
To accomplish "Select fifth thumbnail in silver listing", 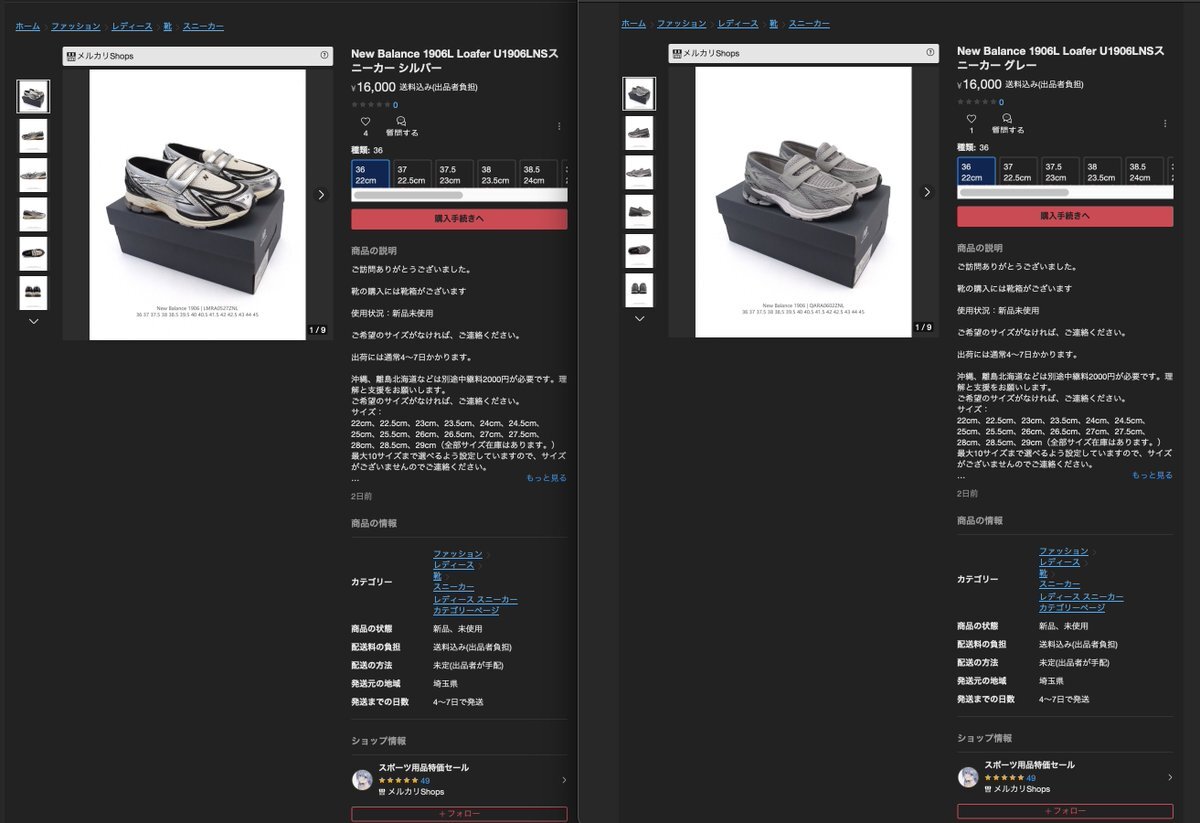I will pyautogui.click(x=33, y=254).
